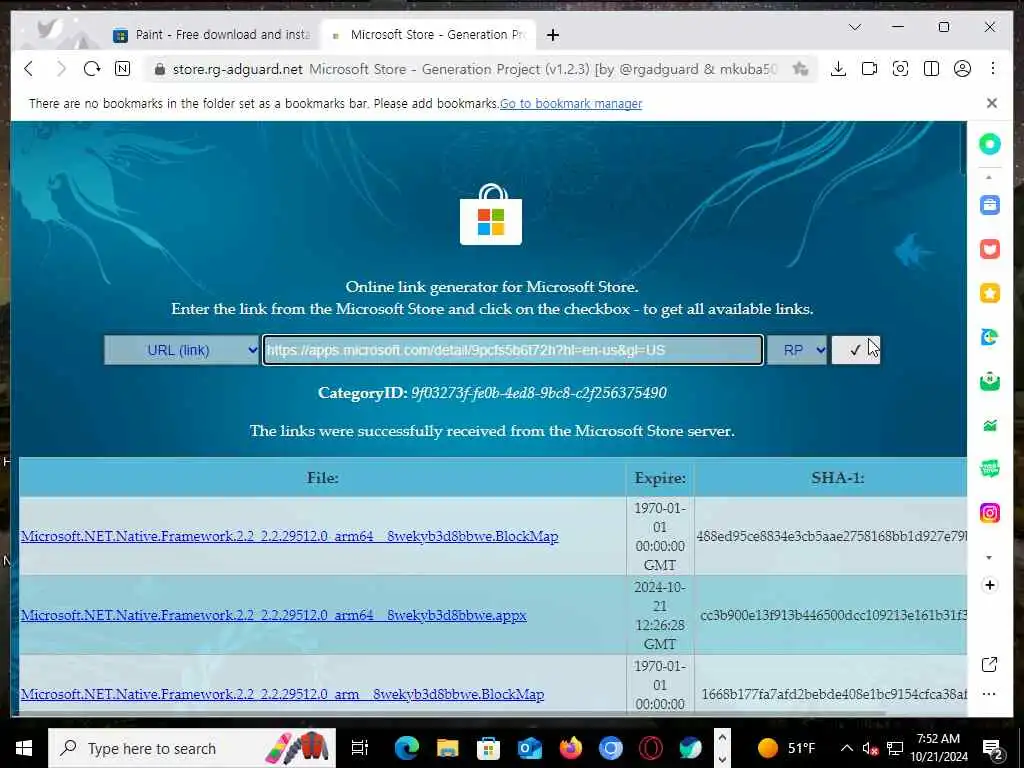This screenshot has width=1024, height=768.
Task: Open the browser downloads panel
Action: pyautogui.click(x=838, y=69)
